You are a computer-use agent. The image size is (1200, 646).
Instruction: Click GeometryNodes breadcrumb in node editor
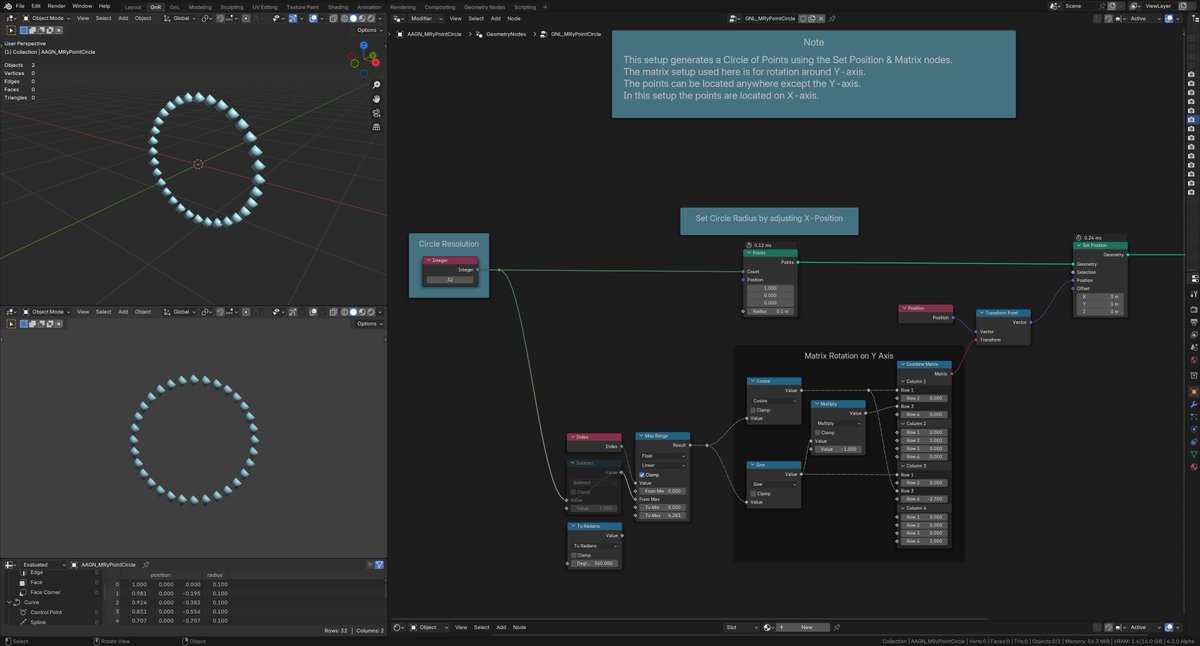click(x=505, y=34)
